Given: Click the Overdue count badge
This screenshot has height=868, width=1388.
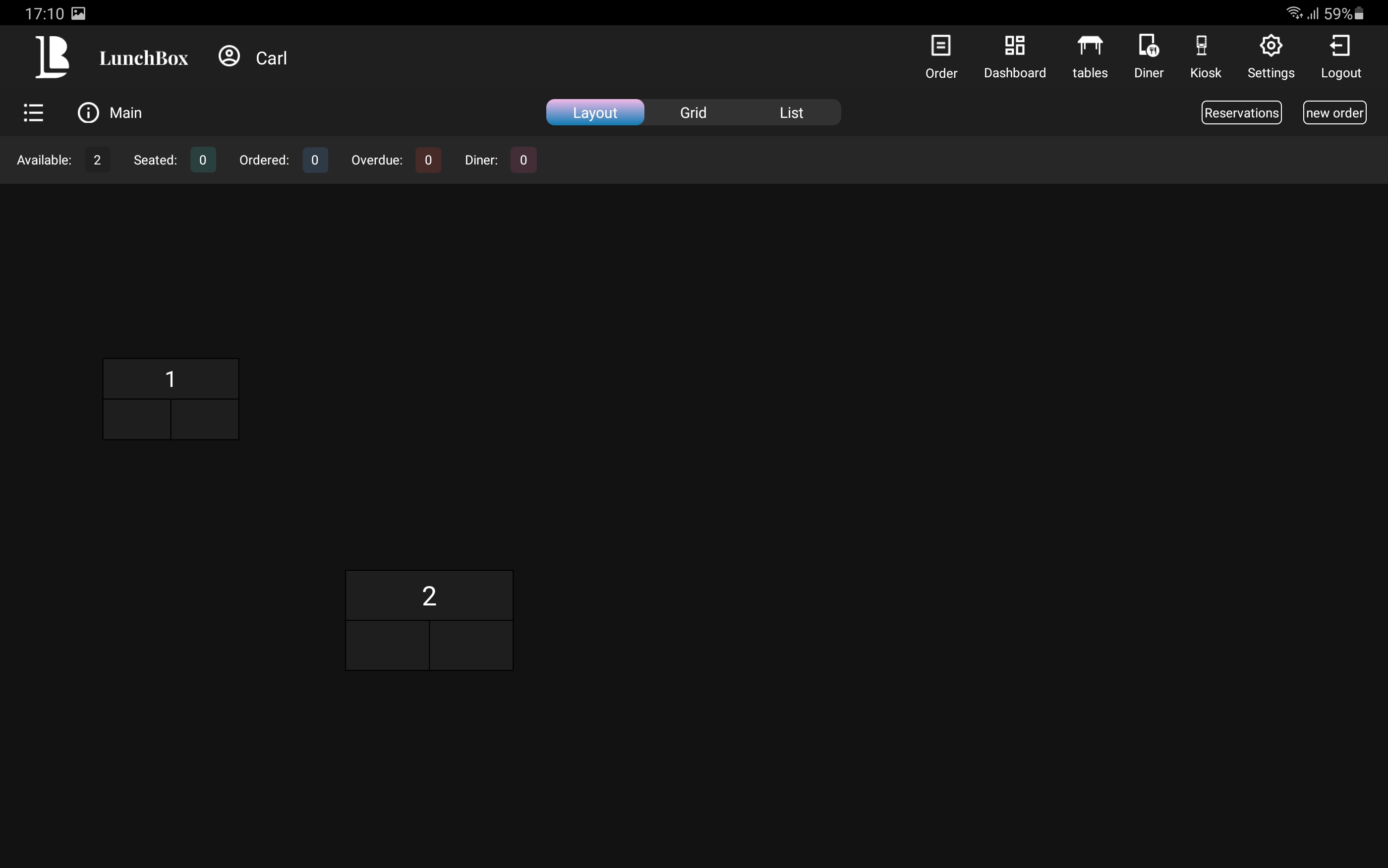Looking at the screenshot, I should click(x=428, y=160).
